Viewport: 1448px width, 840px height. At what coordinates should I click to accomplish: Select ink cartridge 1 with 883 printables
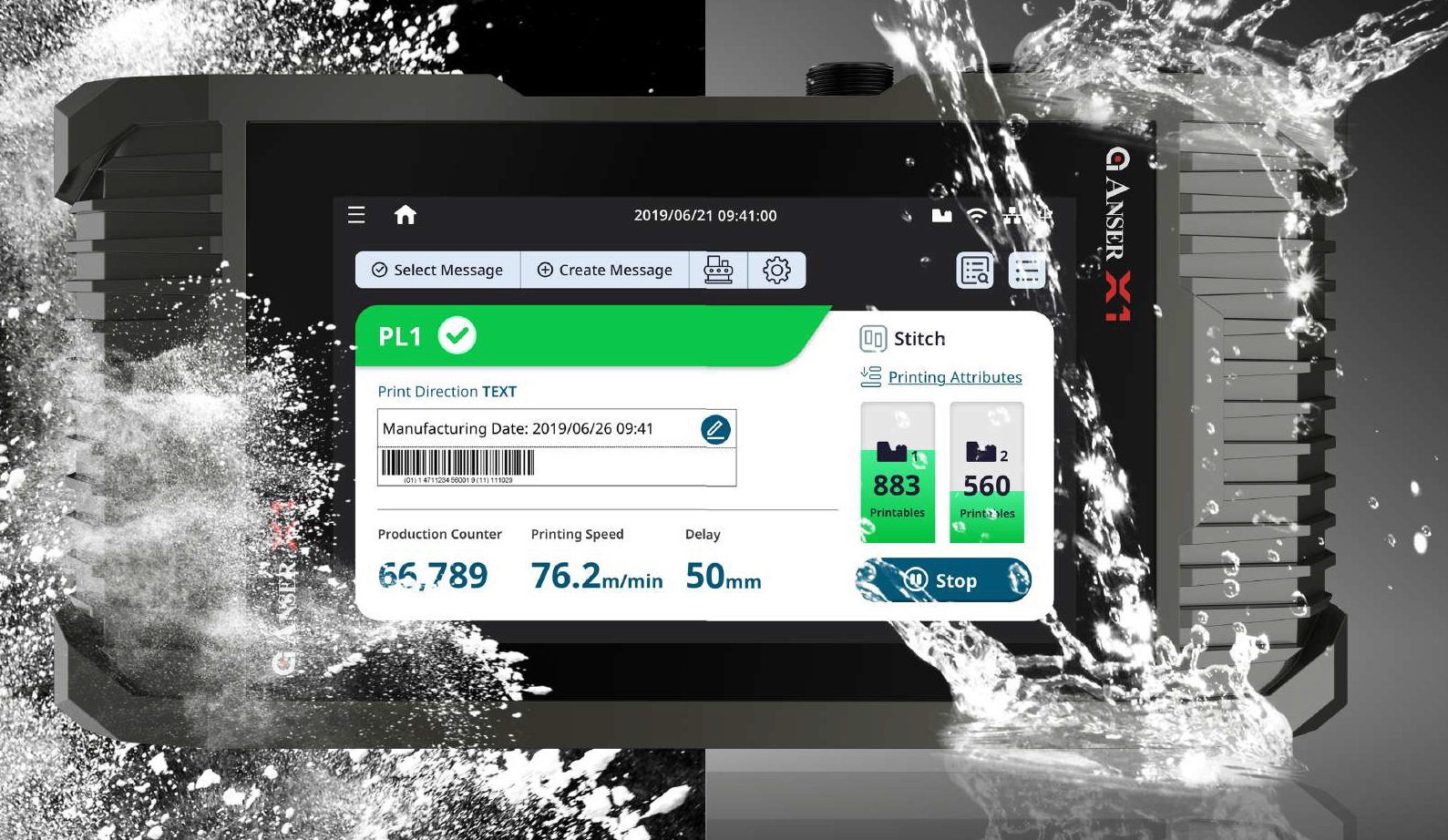click(x=898, y=473)
